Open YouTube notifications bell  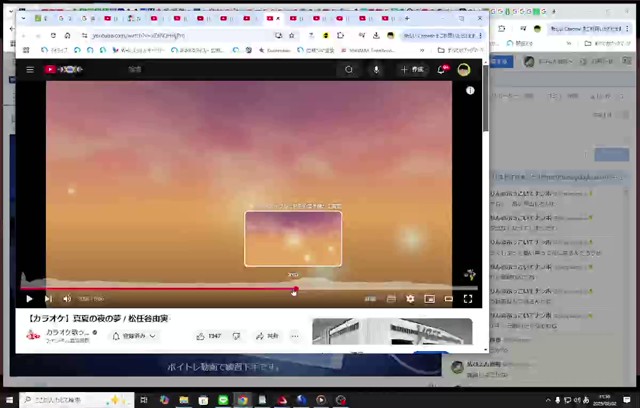tap(441, 70)
